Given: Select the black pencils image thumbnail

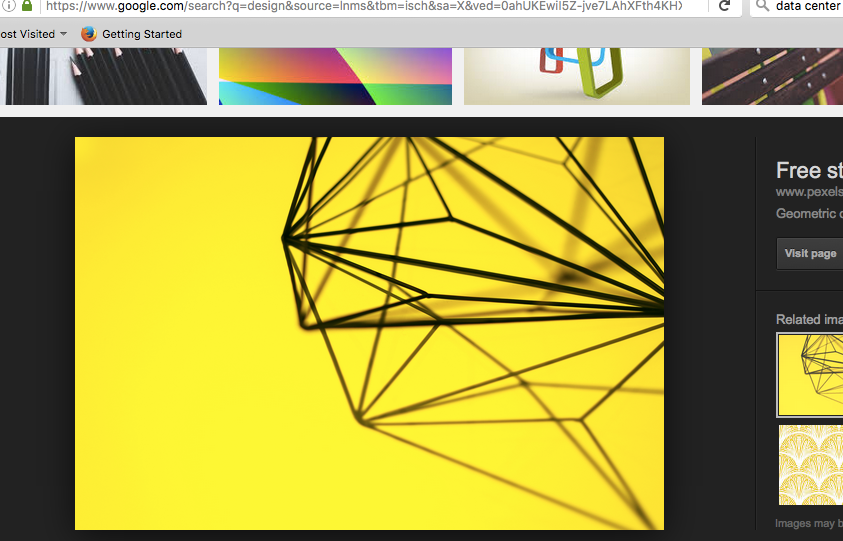Looking at the screenshot, I should pyautogui.click(x=103, y=76).
